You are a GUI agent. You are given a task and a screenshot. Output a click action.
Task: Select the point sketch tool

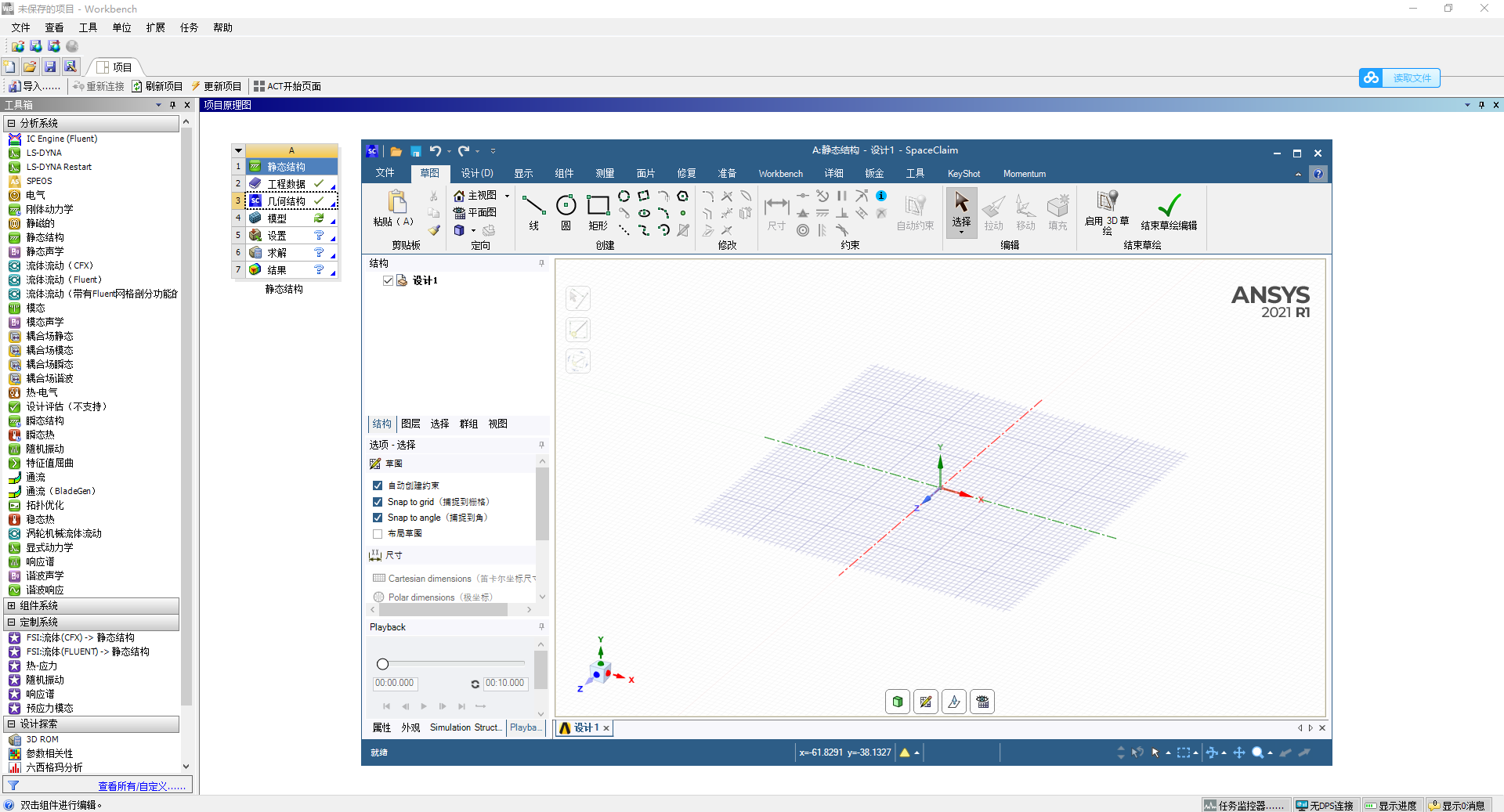coord(682,213)
